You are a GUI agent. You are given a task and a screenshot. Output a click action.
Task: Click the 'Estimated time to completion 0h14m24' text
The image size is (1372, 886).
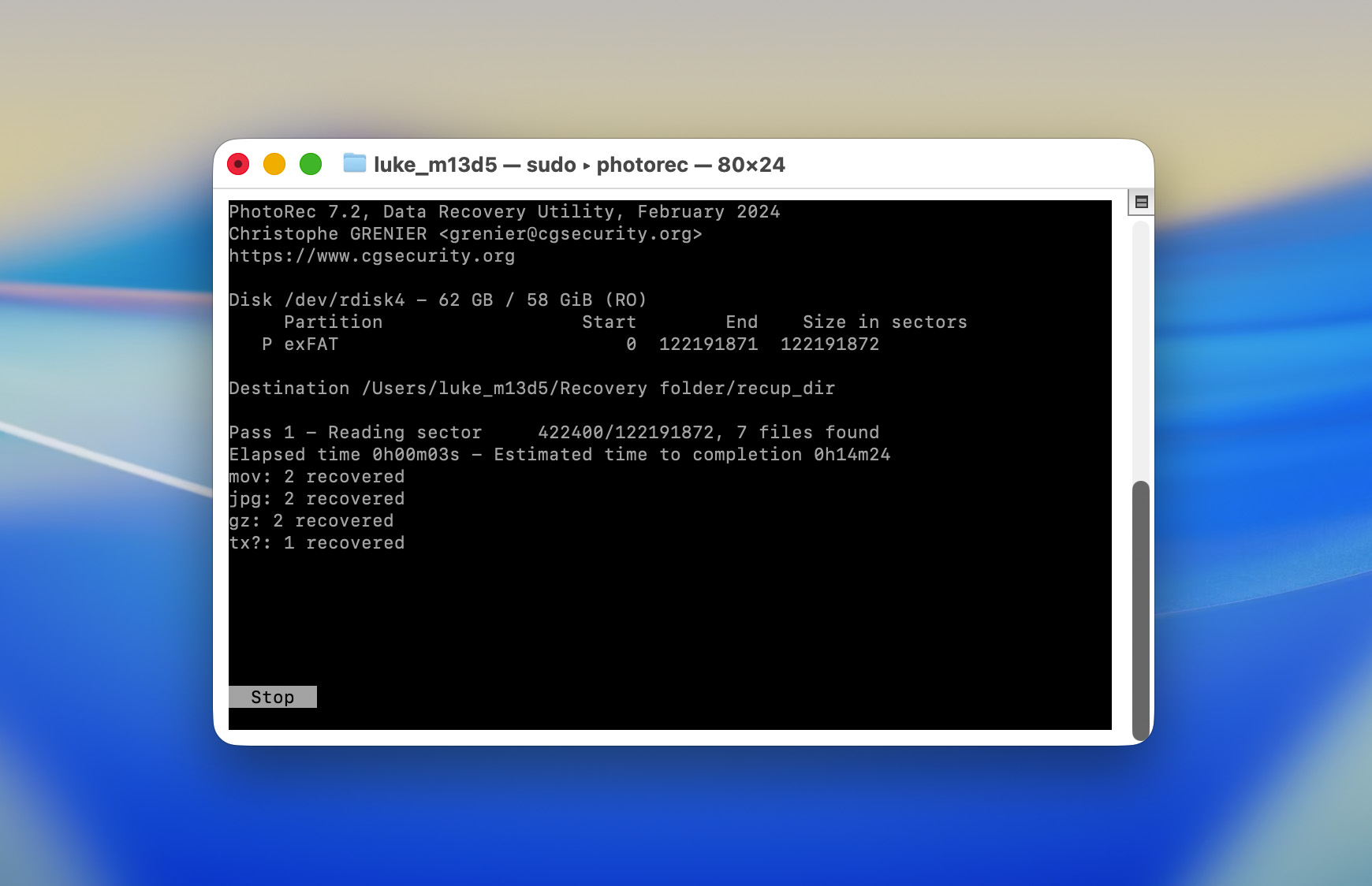[x=692, y=454]
